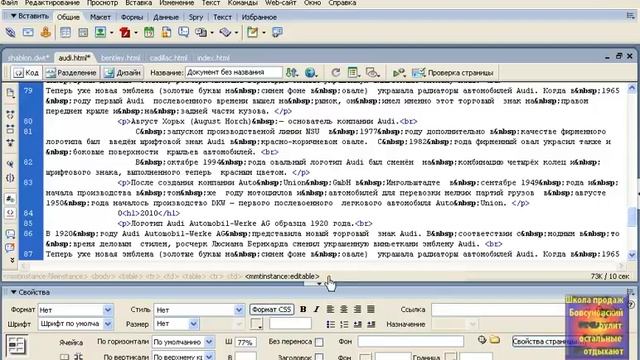
Task: Collapse the Свойства panel
Action: (13, 292)
